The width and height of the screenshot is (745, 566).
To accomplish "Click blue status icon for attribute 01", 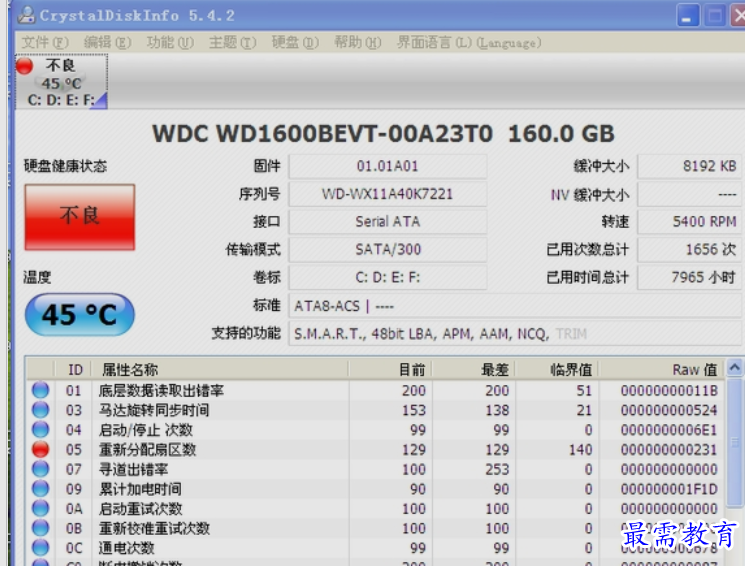I will (40, 390).
